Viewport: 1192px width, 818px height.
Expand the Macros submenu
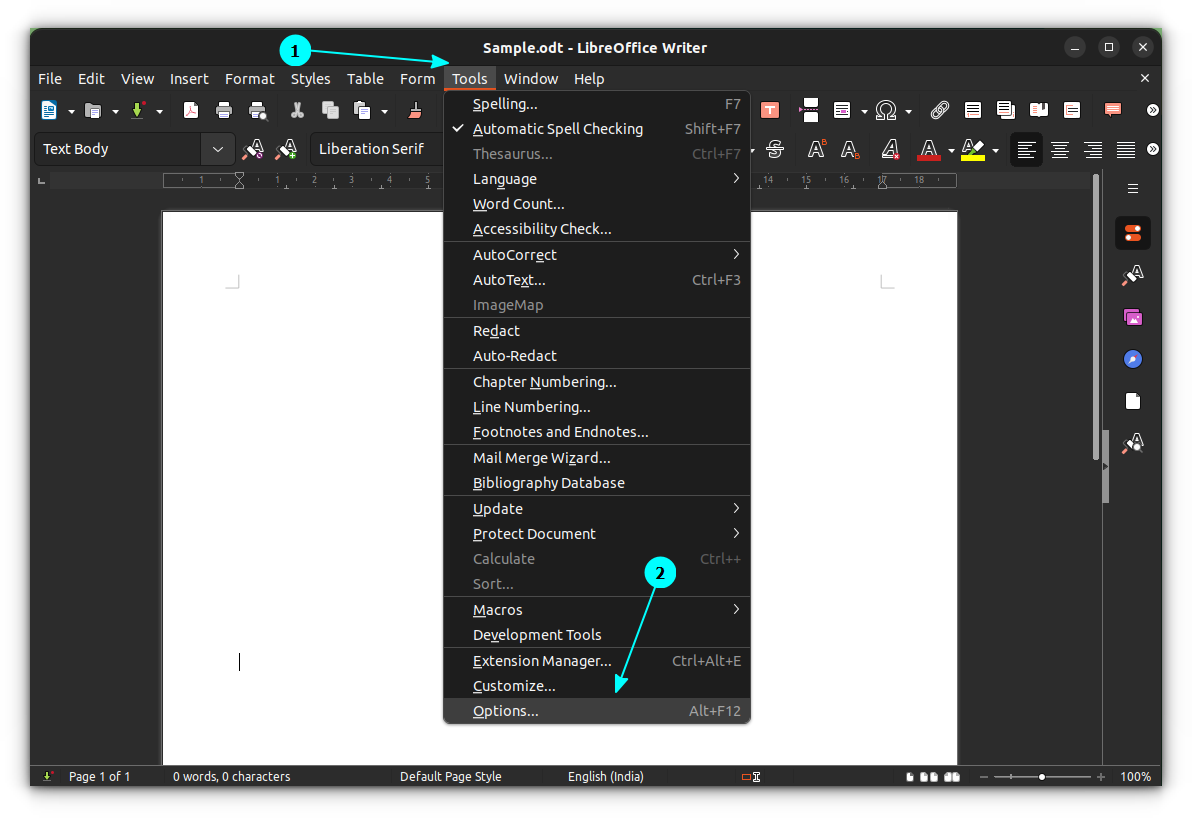(497, 609)
